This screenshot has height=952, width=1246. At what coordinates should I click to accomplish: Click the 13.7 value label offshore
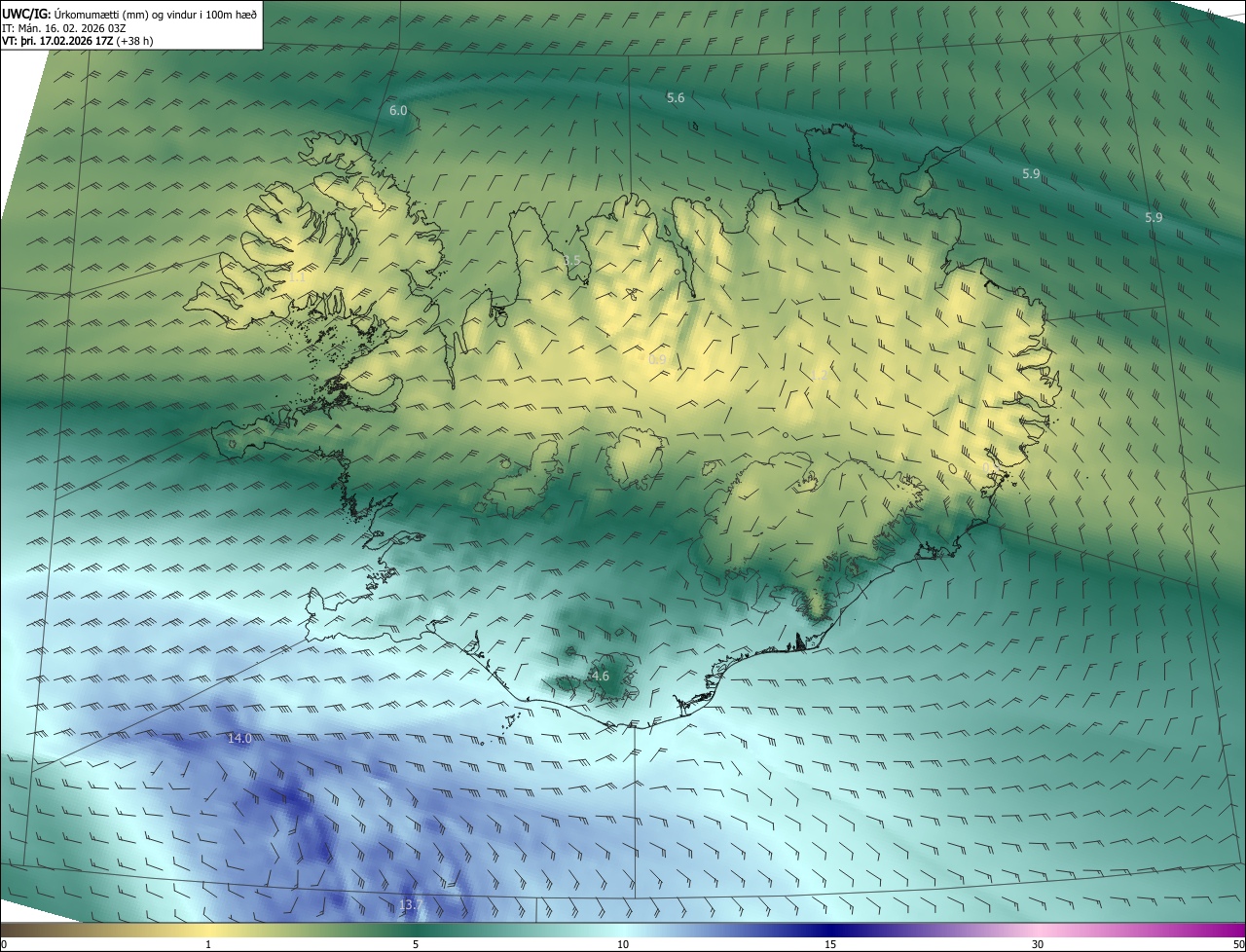[x=411, y=905]
